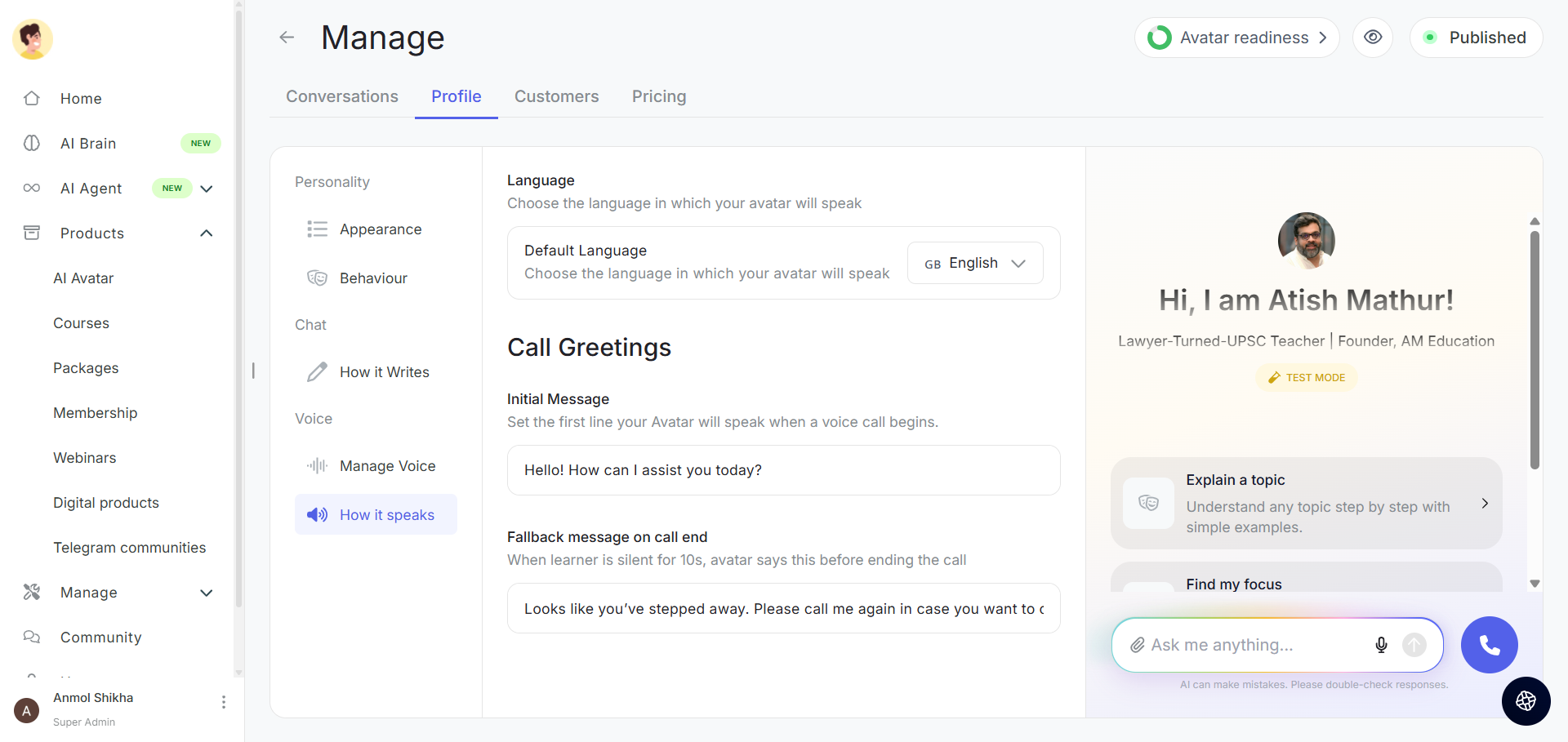Toggle the eye preview button
The image size is (1568, 742).
click(x=1373, y=38)
